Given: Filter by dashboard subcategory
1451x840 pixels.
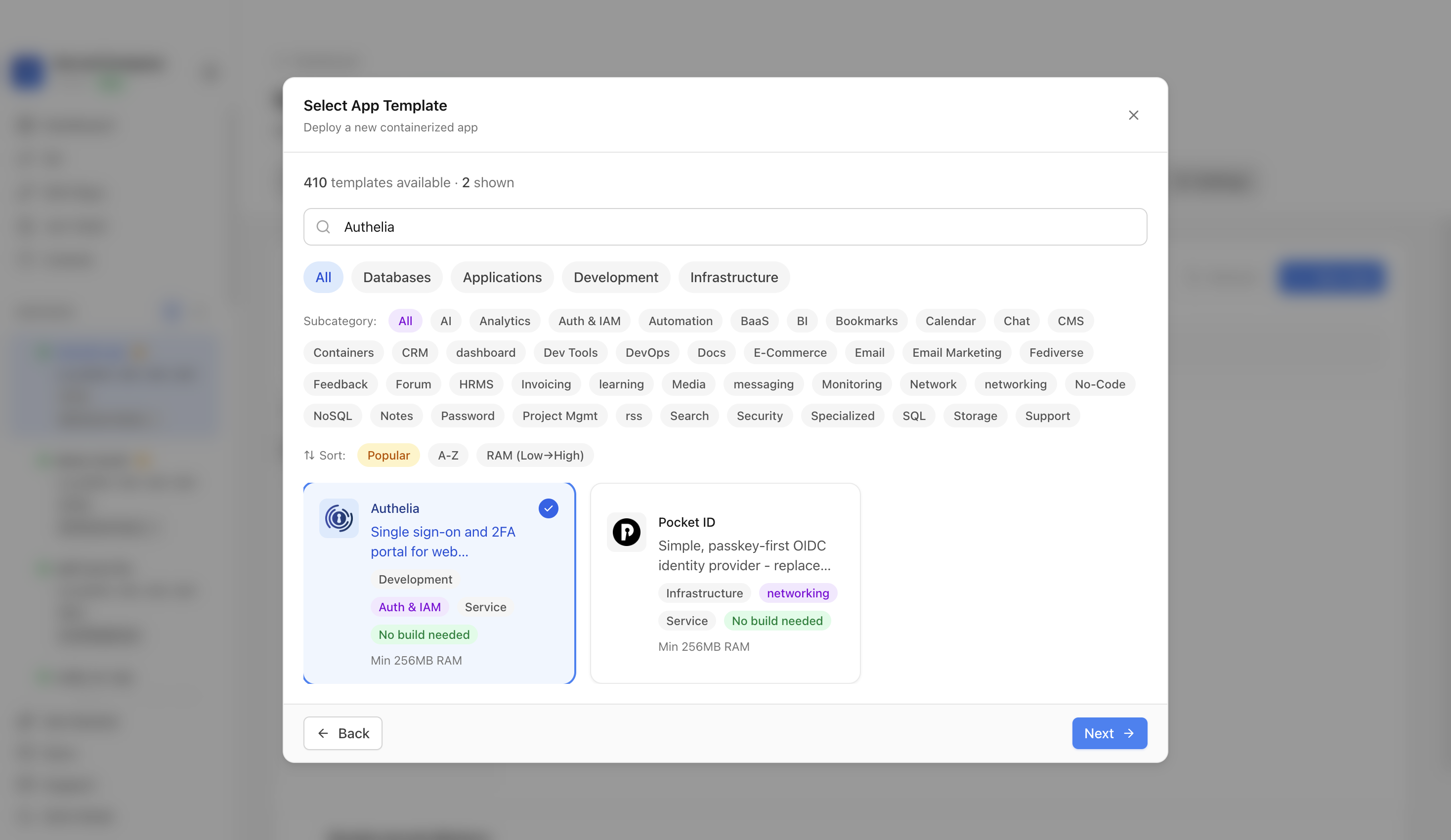Looking at the screenshot, I should (x=485, y=352).
